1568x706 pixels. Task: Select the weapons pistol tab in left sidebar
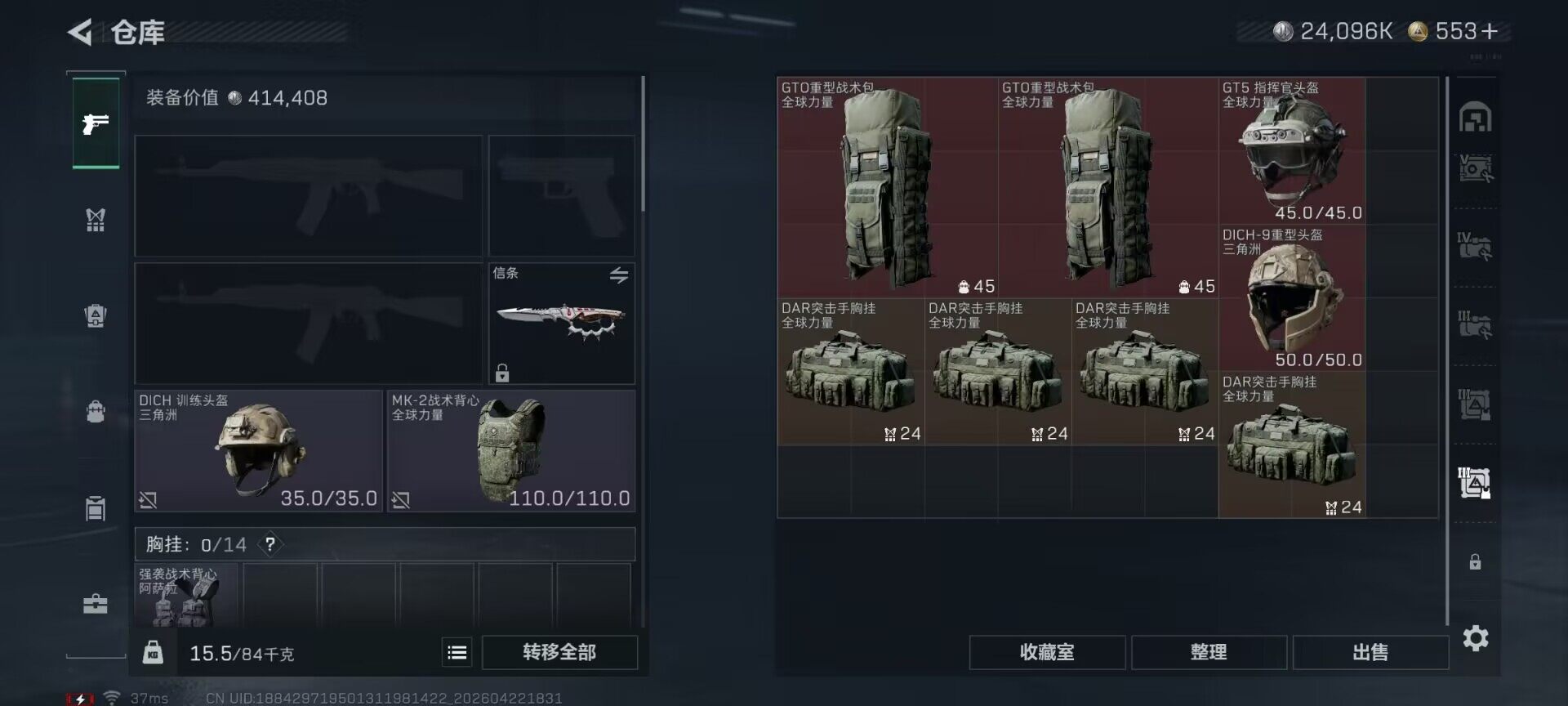coord(96,123)
